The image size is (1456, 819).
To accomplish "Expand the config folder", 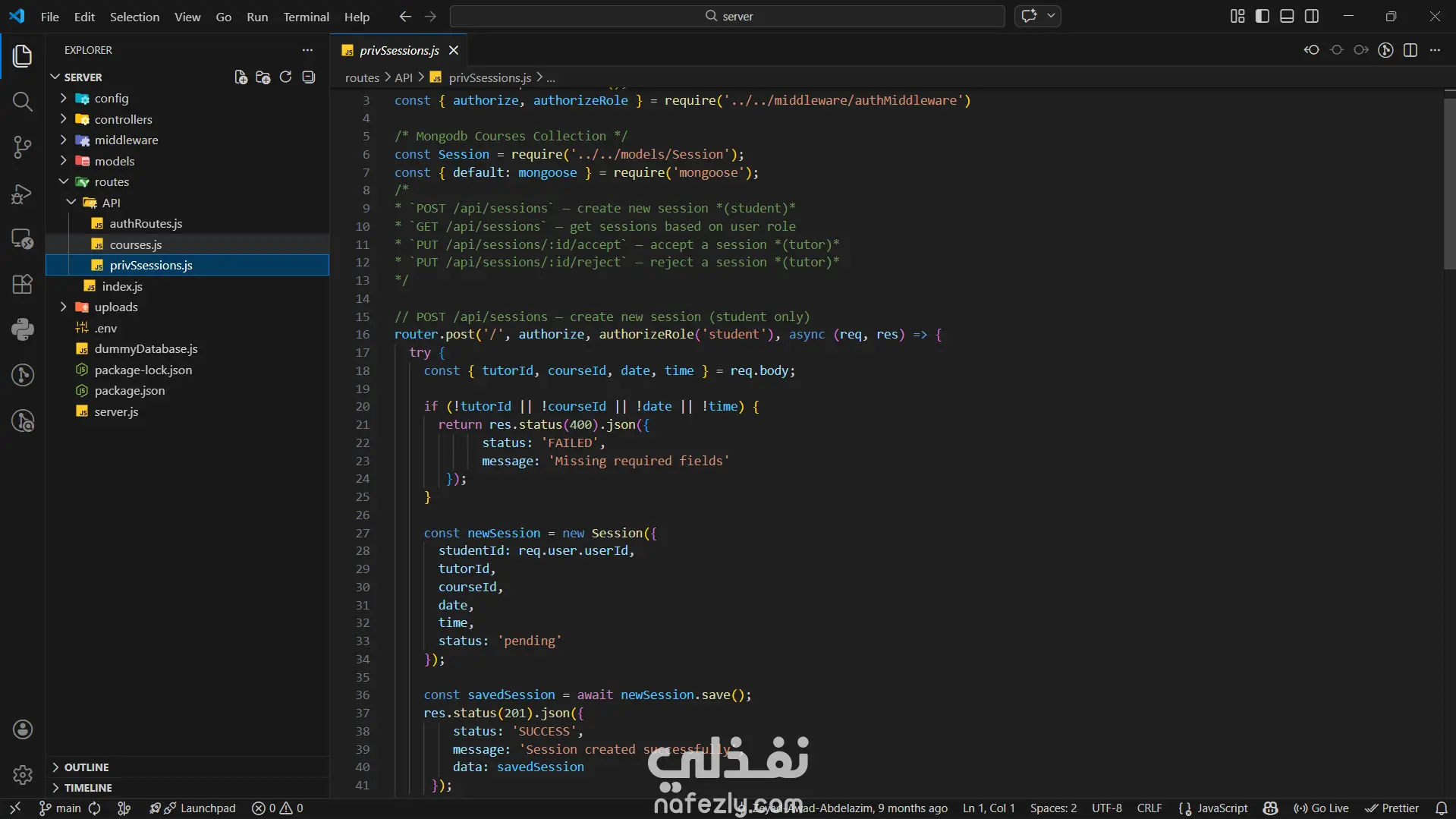I will pos(64,98).
